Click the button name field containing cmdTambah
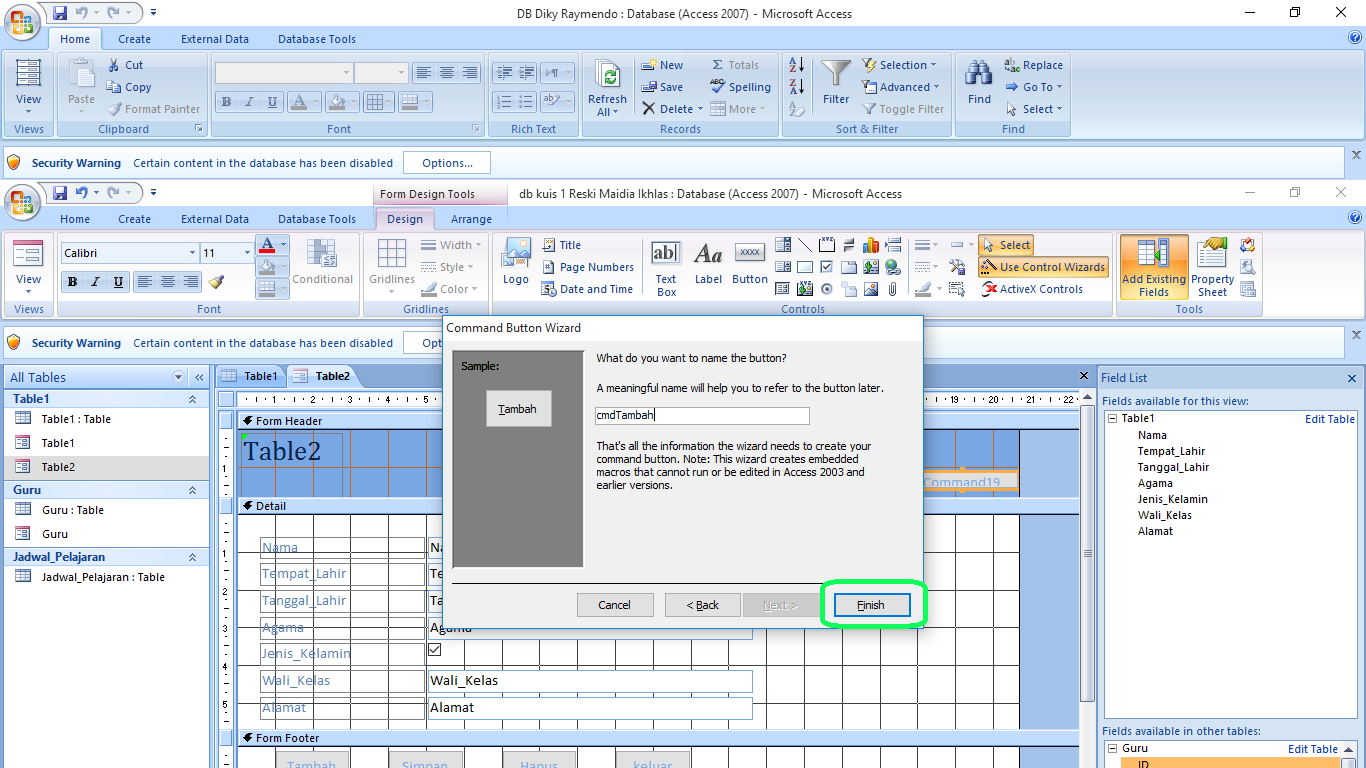 (x=702, y=416)
